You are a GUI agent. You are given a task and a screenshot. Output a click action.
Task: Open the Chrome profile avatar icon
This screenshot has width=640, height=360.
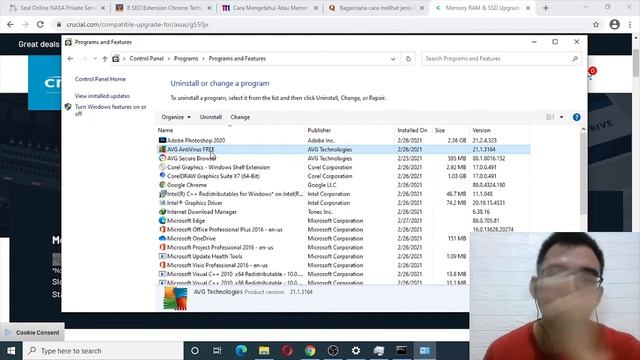(x=614, y=24)
